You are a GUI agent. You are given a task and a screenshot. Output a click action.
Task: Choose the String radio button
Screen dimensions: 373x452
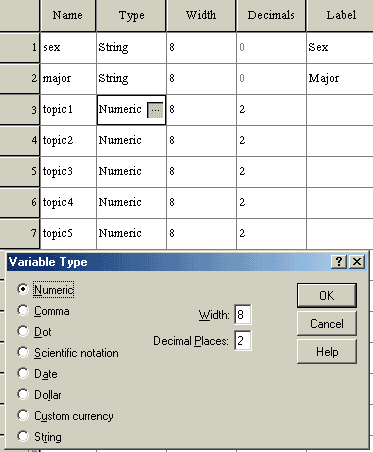[23, 436]
